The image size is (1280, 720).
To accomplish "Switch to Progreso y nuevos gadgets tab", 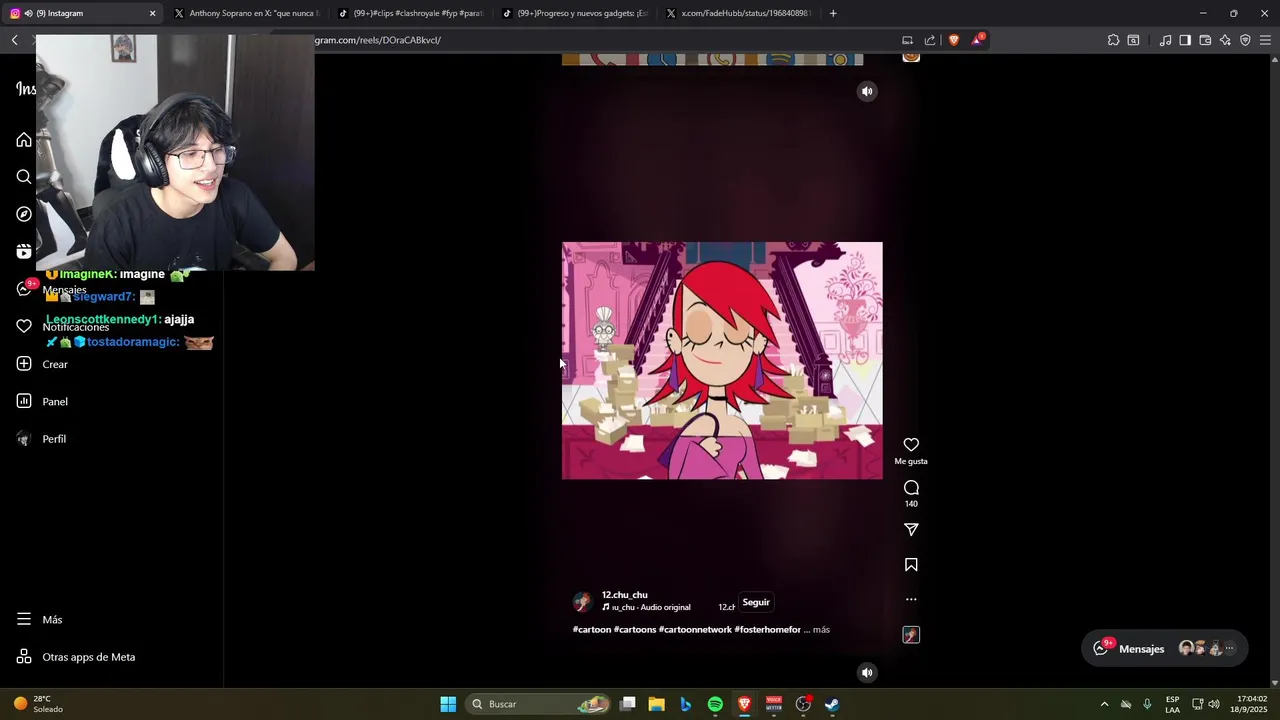I will click(574, 13).
